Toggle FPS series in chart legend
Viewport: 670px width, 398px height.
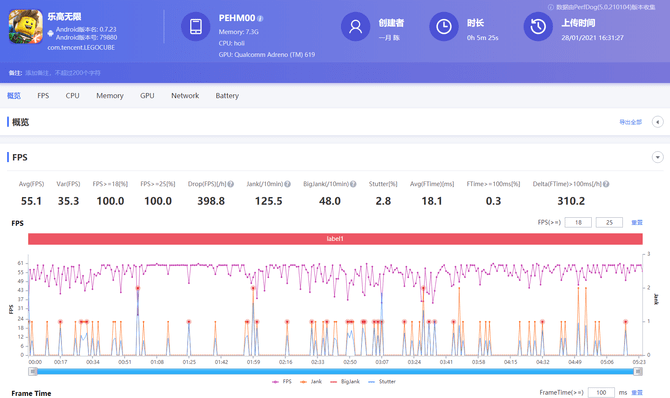pyautogui.click(x=282, y=381)
